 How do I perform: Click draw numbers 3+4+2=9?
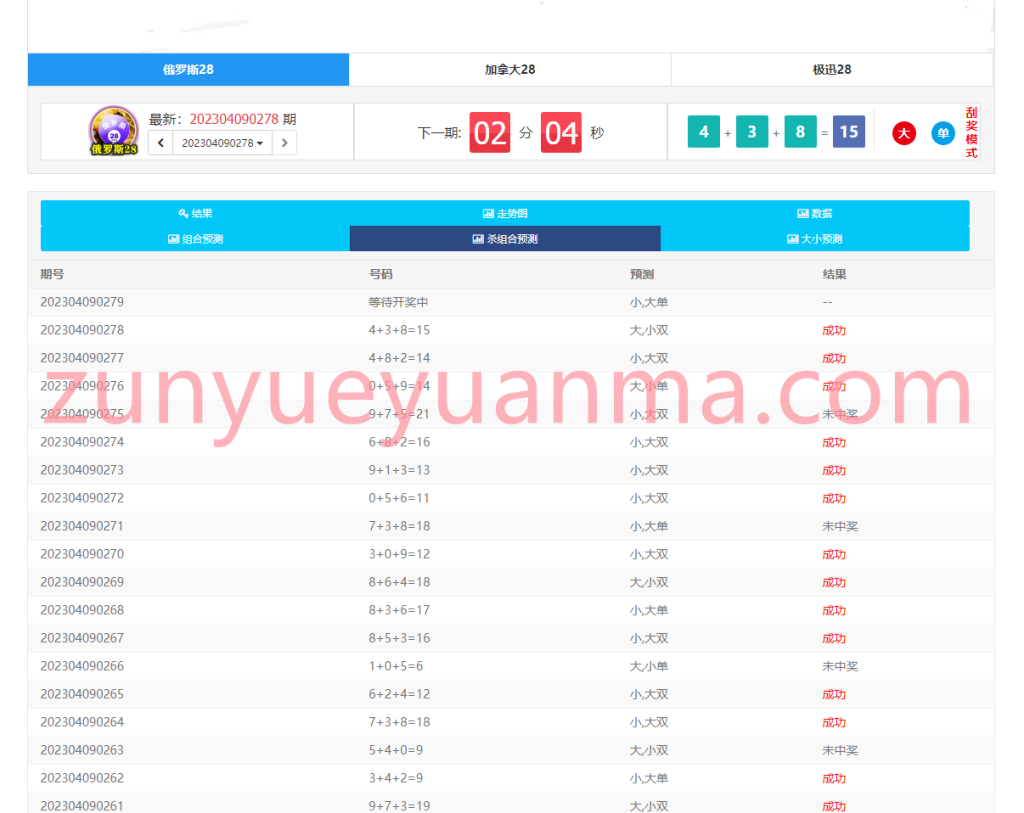click(396, 778)
